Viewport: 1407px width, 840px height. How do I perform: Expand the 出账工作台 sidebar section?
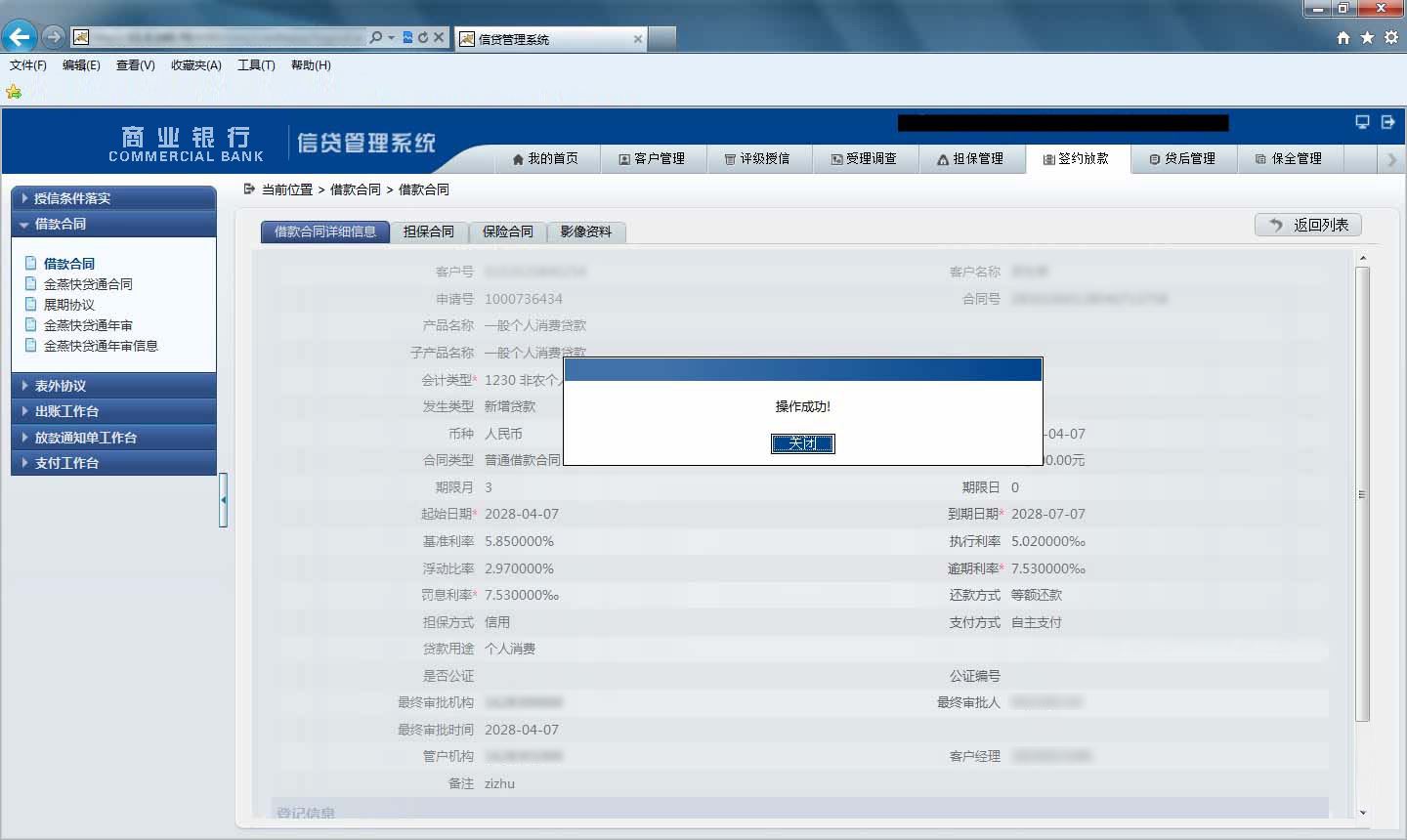113,411
